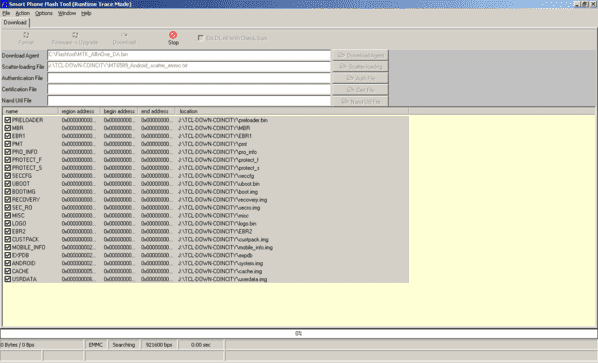Uncheck the USRDATA partition checkbox
The width and height of the screenshot is (598, 363).
pos(8,279)
